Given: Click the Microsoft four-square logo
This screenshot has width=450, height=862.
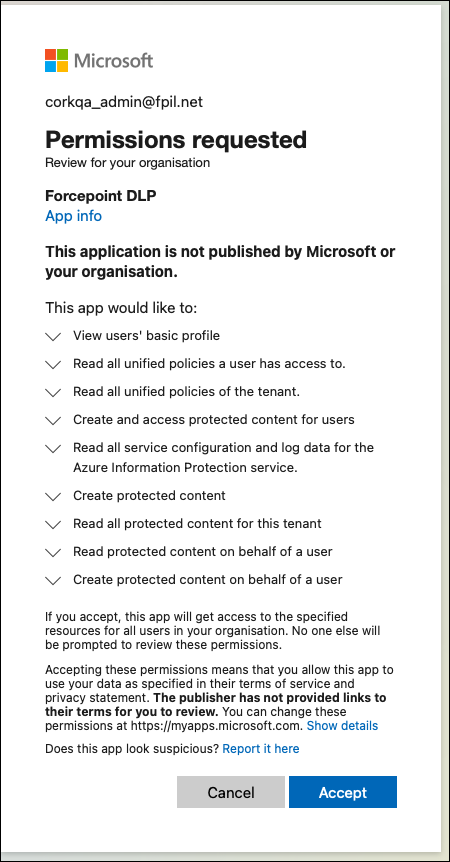Looking at the screenshot, I should (57, 60).
